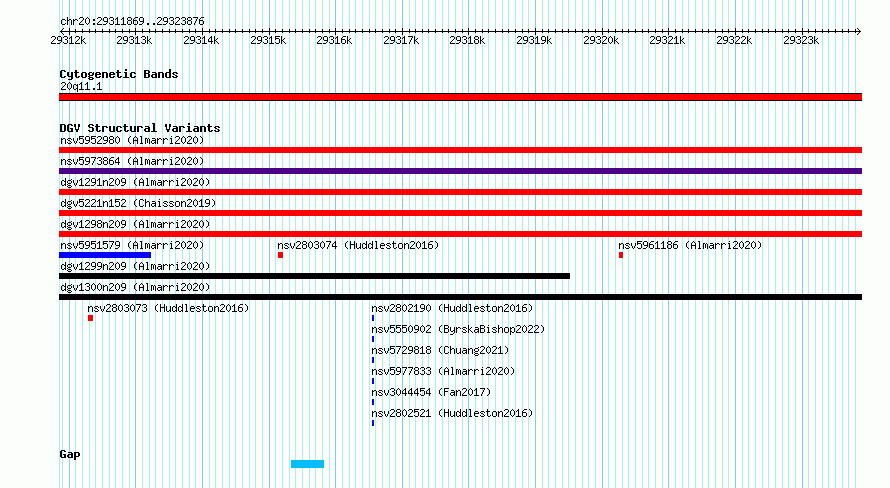Image resolution: width=890 pixels, height=488 pixels.
Task: Click the small red marker under nsv5961186
Action: pyautogui.click(x=621, y=255)
